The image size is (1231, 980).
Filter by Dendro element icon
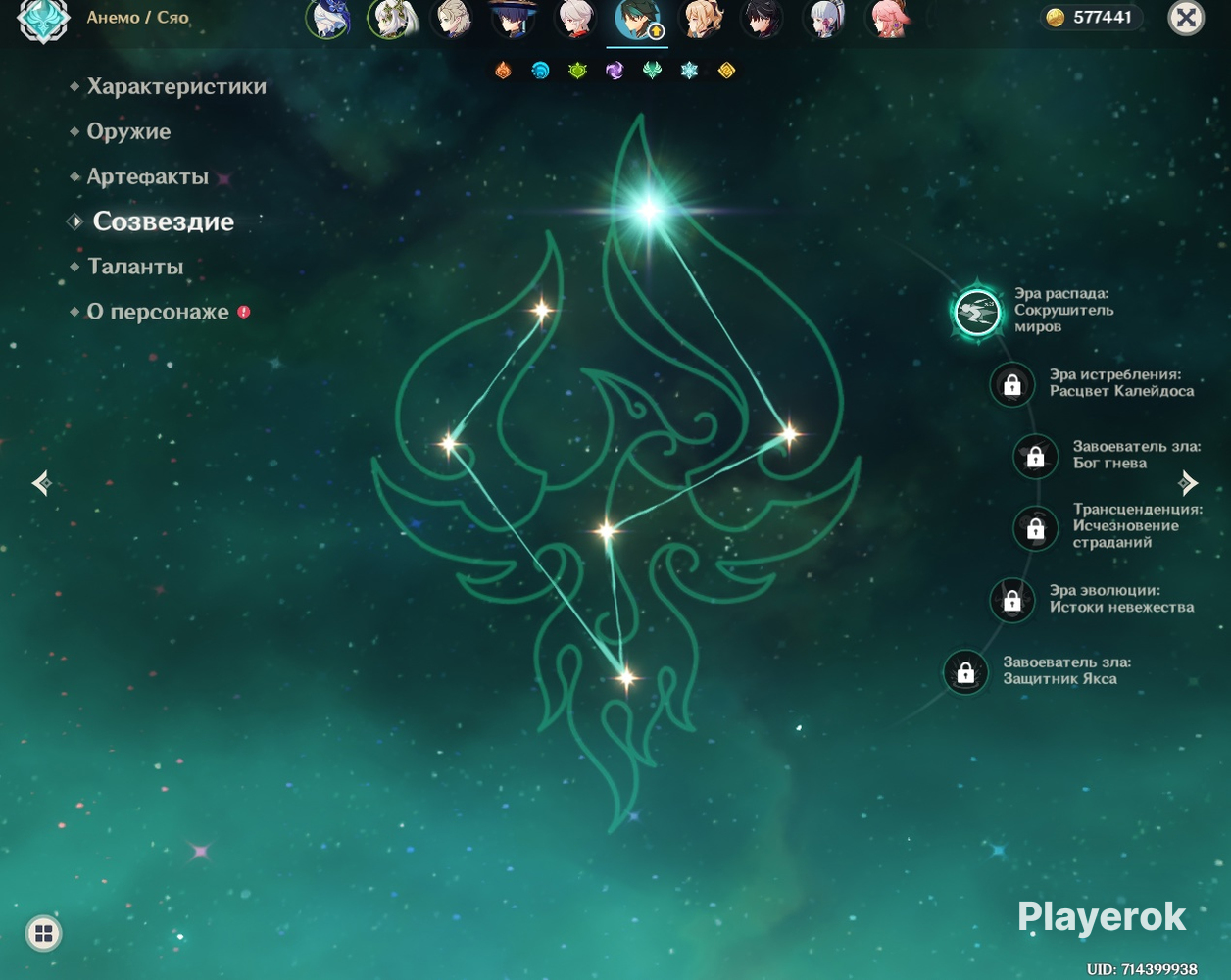pos(577,71)
